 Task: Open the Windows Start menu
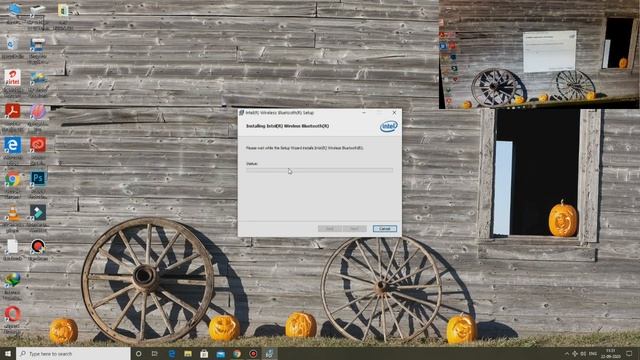tap(8, 353)
